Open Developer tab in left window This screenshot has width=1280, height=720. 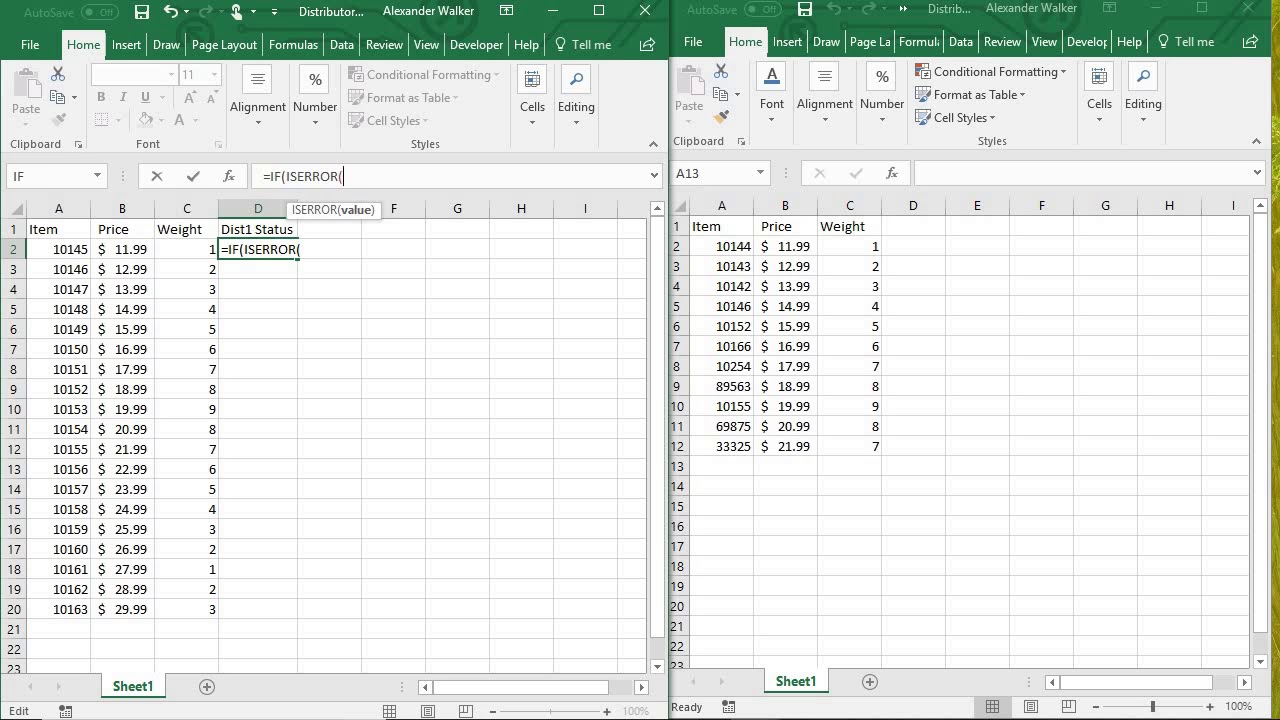476,44
